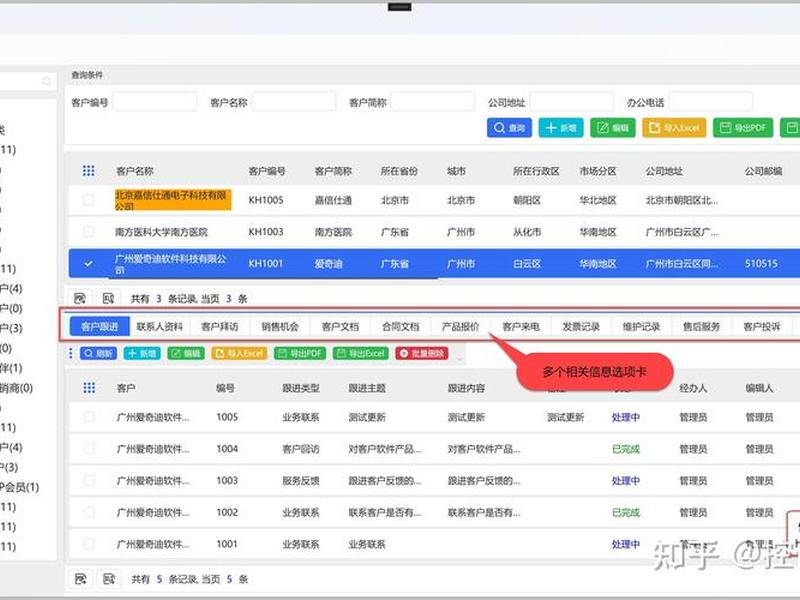
Task: Click the vertical dots handle left of 刷新
Action: [70, 353]
